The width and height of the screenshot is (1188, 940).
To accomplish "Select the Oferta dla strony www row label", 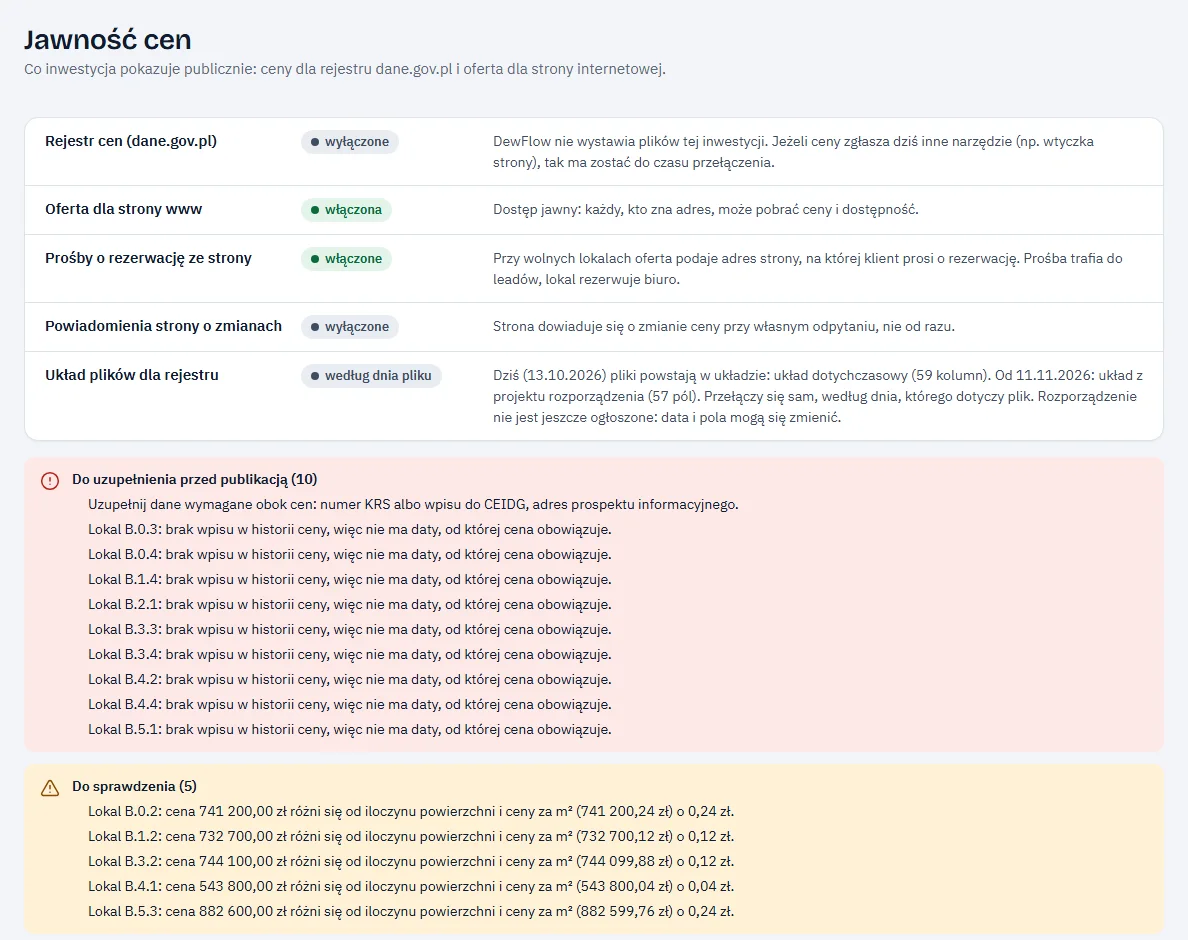I will click(123, 209).
